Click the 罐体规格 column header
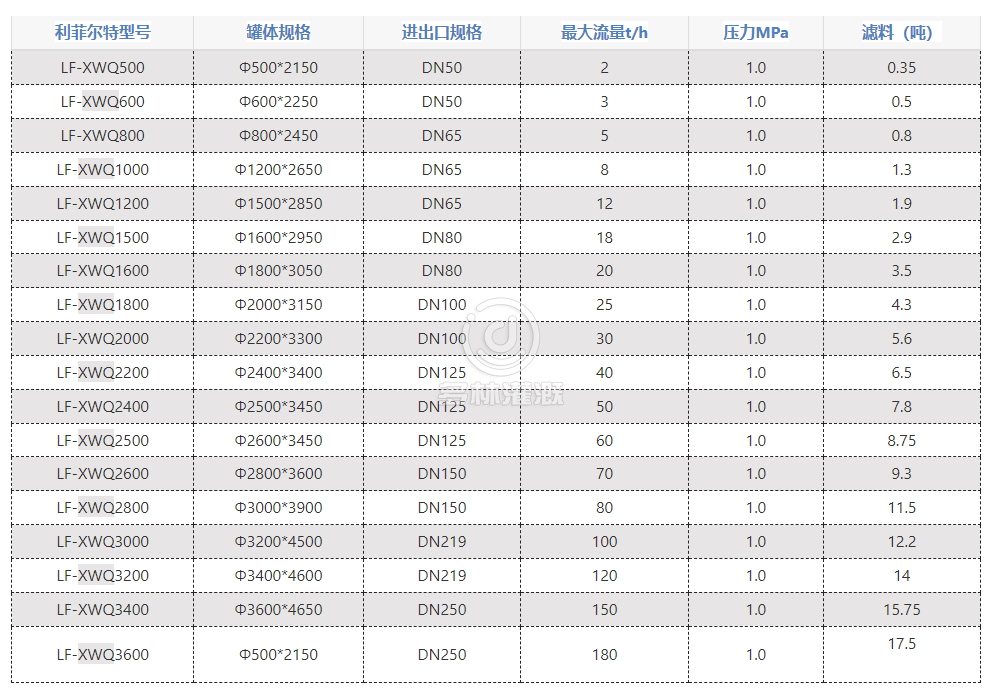The height and width of the screenshot is (696, 1001). 278,32
